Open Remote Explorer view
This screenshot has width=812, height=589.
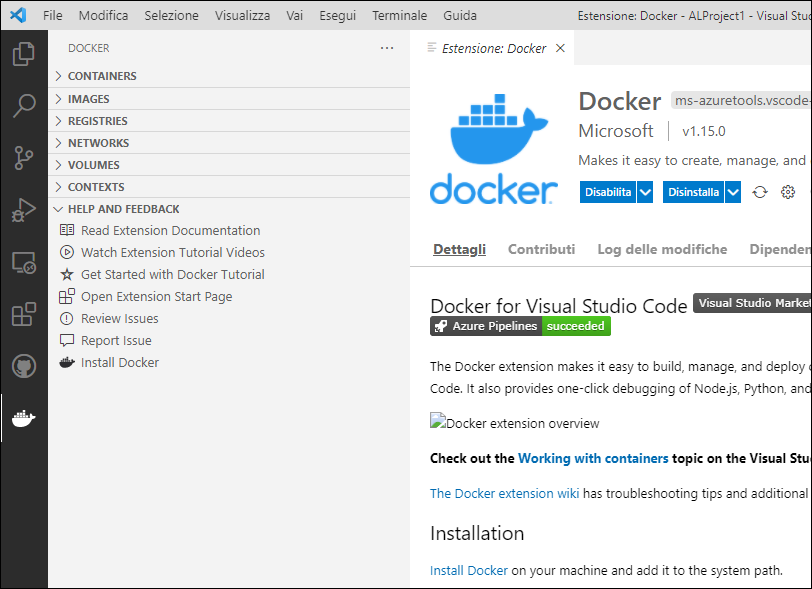24,263
